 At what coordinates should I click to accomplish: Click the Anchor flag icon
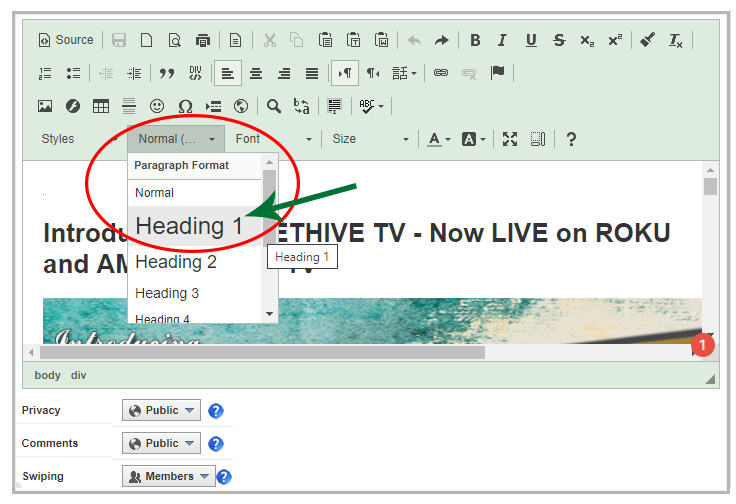pos(497,73)
